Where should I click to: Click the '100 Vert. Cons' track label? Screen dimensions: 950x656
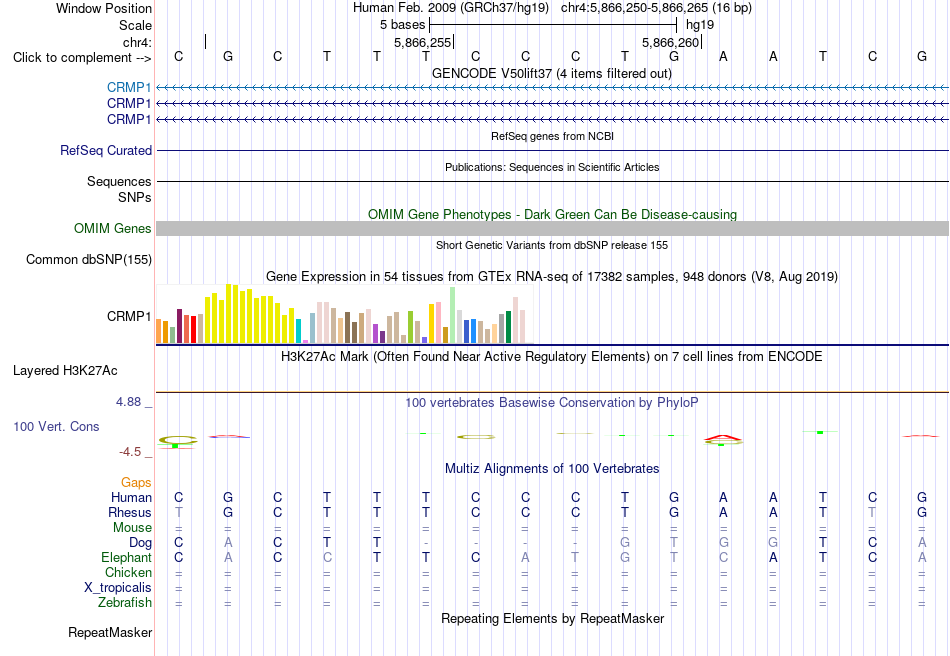coord(56,426)
